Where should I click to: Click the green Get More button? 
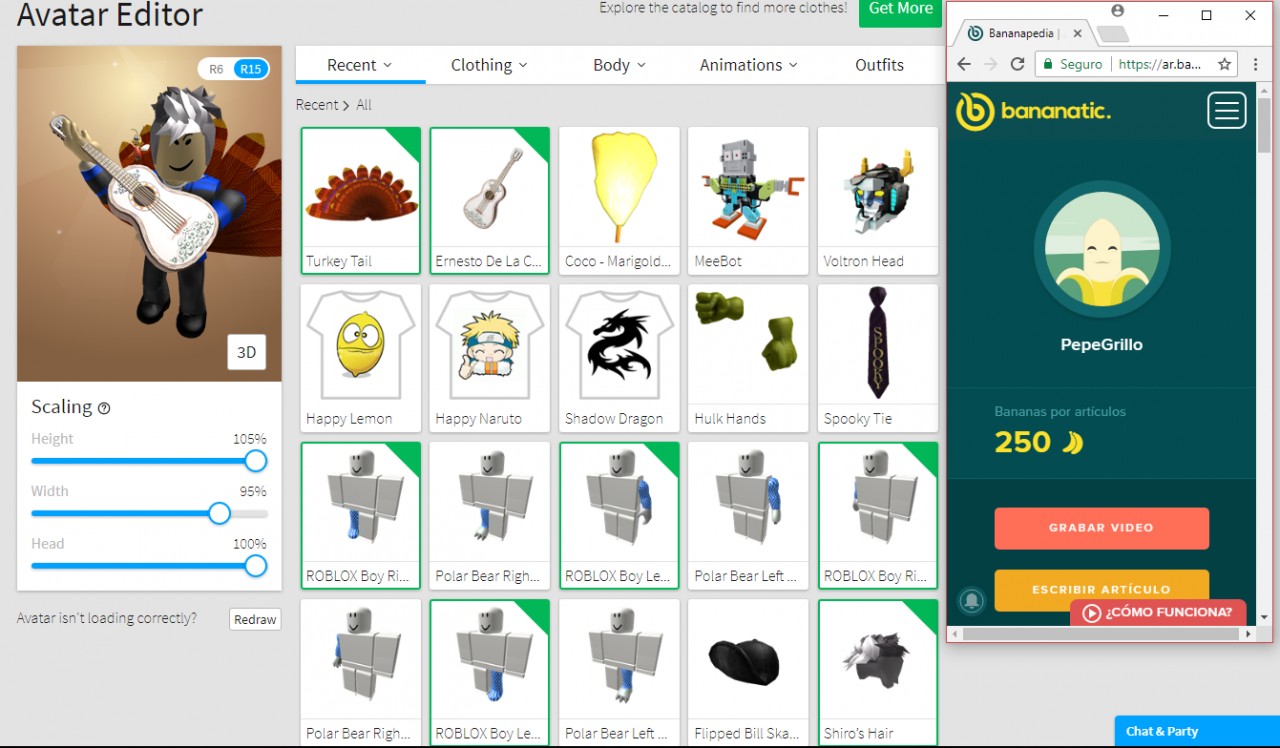(x=900, y=10)
